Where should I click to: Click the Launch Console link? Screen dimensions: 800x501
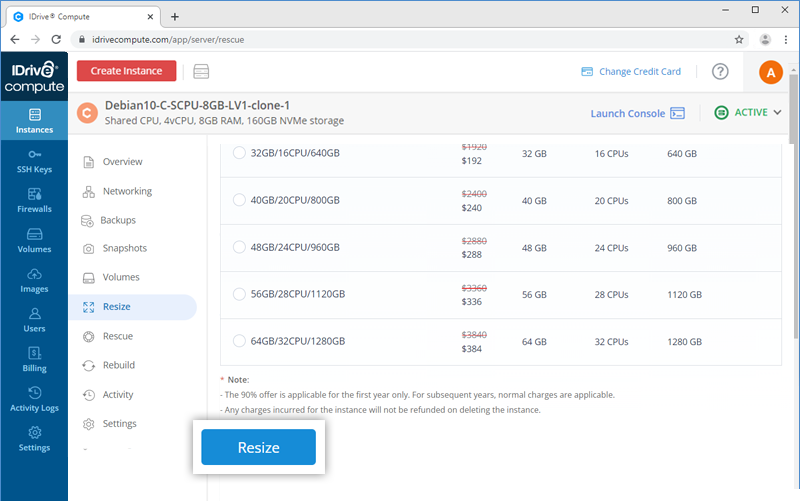pyautogui.click(x=638, y=113)
